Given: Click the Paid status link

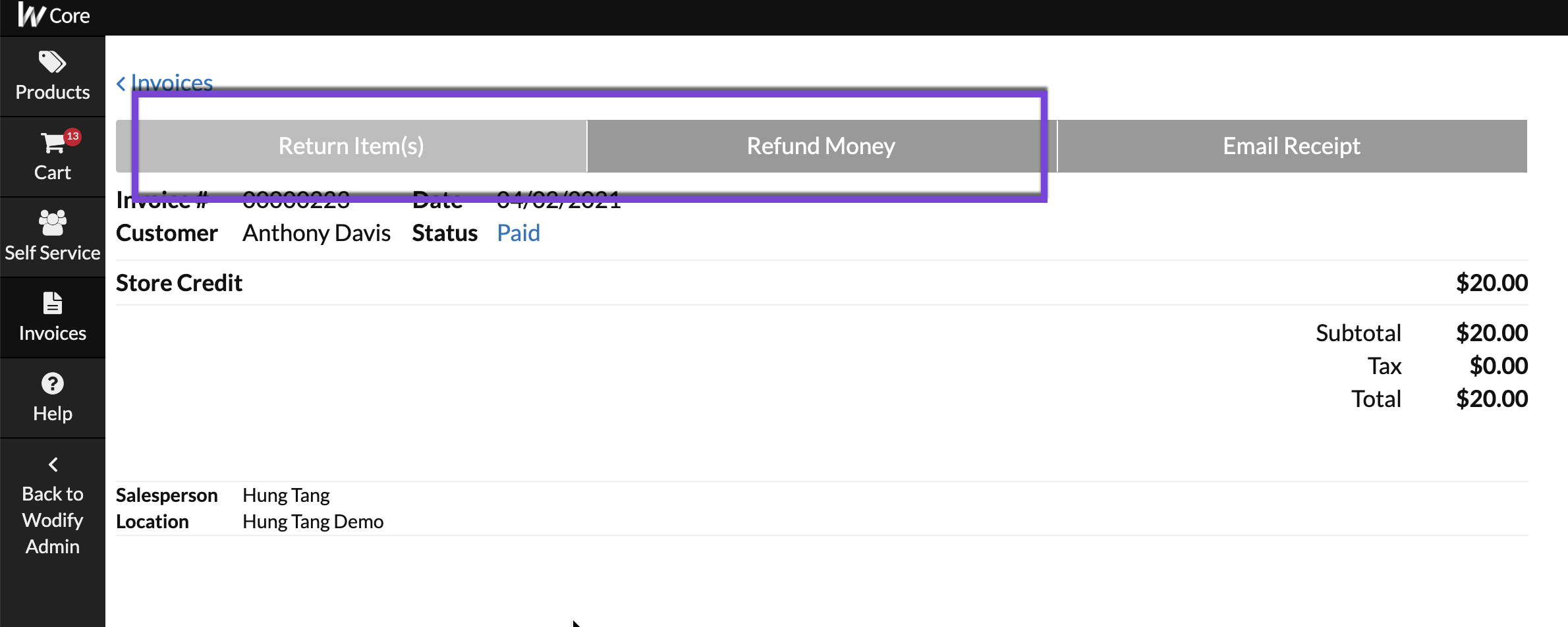Looking at the screenshot, I should click(518, 233).
